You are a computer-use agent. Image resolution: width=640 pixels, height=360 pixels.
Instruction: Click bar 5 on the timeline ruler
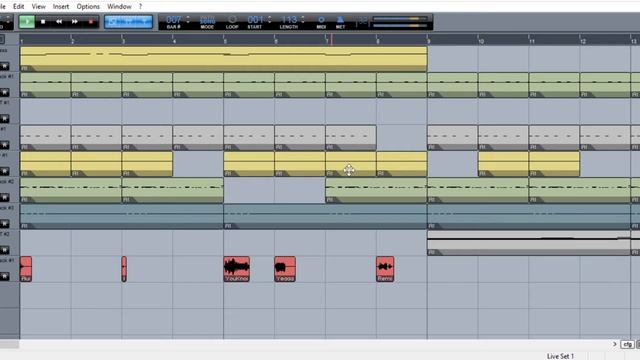[x=225, y=40]
